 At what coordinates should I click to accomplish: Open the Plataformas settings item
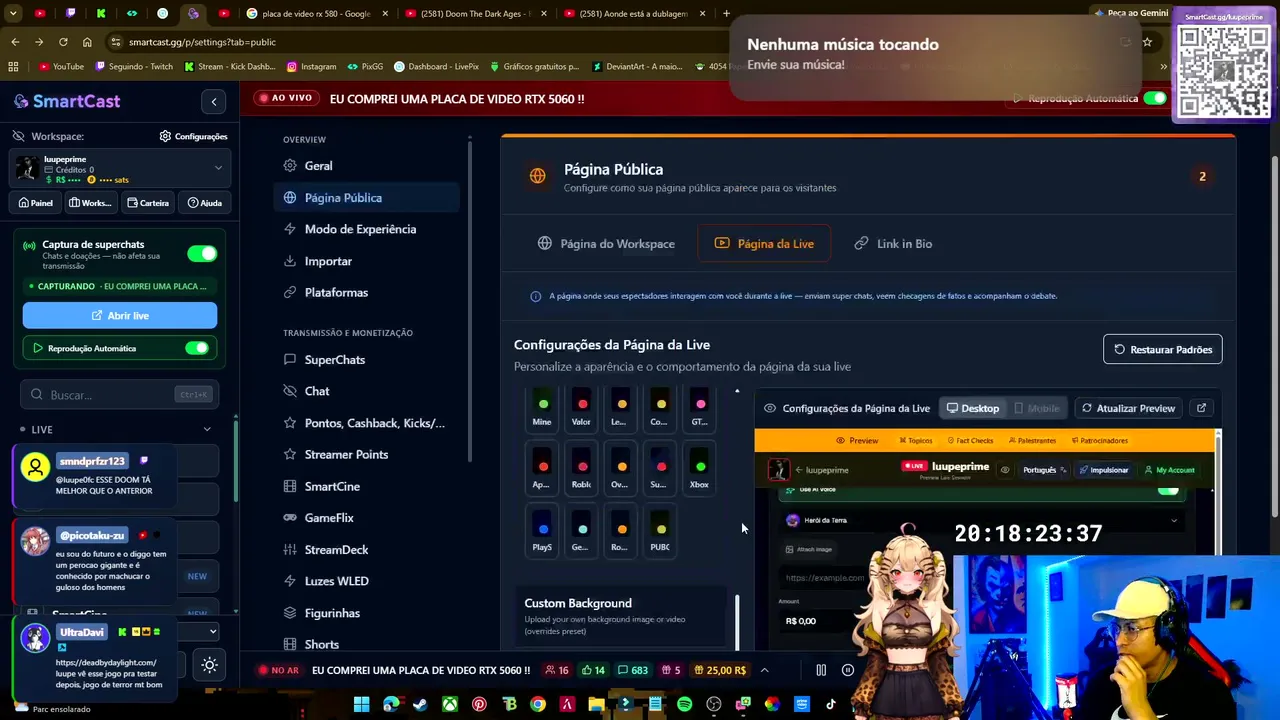click(x=366, y=292)
